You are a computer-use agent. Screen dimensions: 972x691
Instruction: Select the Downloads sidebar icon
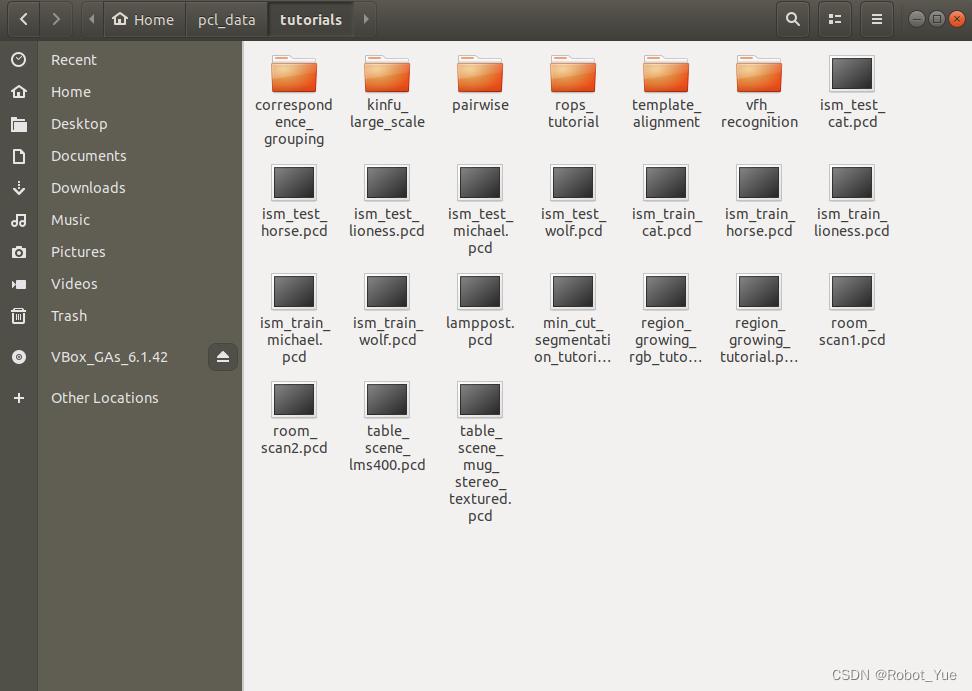point(19,188)
